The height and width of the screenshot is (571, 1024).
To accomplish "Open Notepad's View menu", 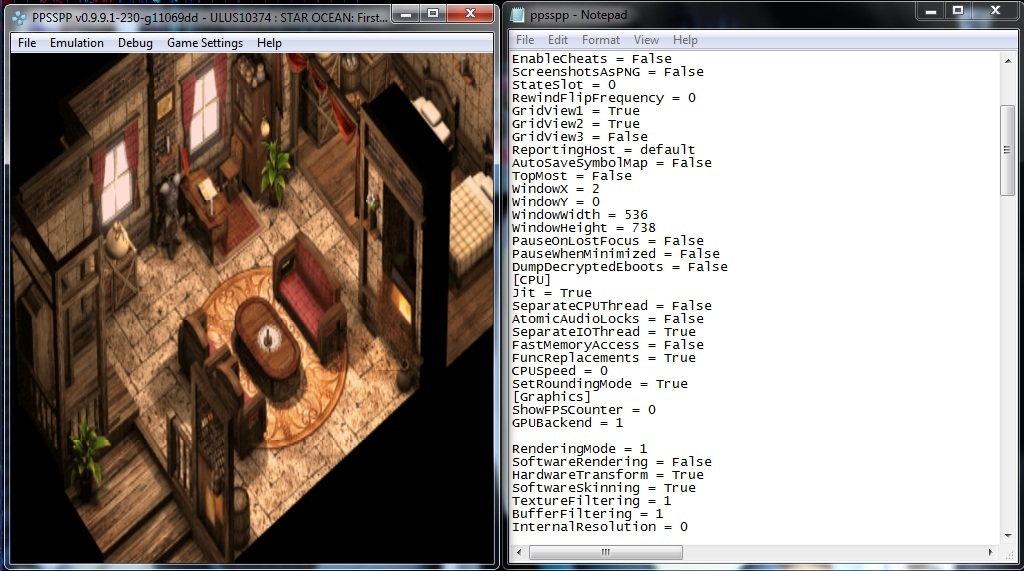I will 646,40.
